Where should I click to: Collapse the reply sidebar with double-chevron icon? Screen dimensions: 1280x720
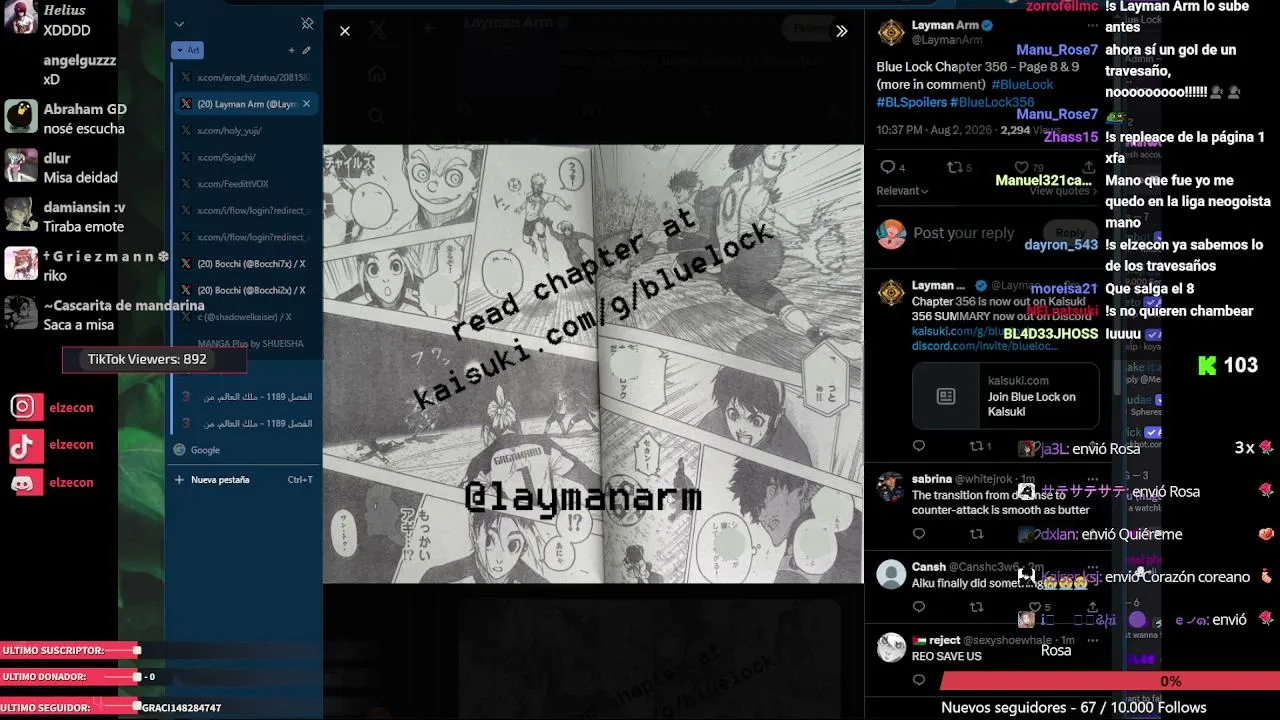[x=842, y=31]
